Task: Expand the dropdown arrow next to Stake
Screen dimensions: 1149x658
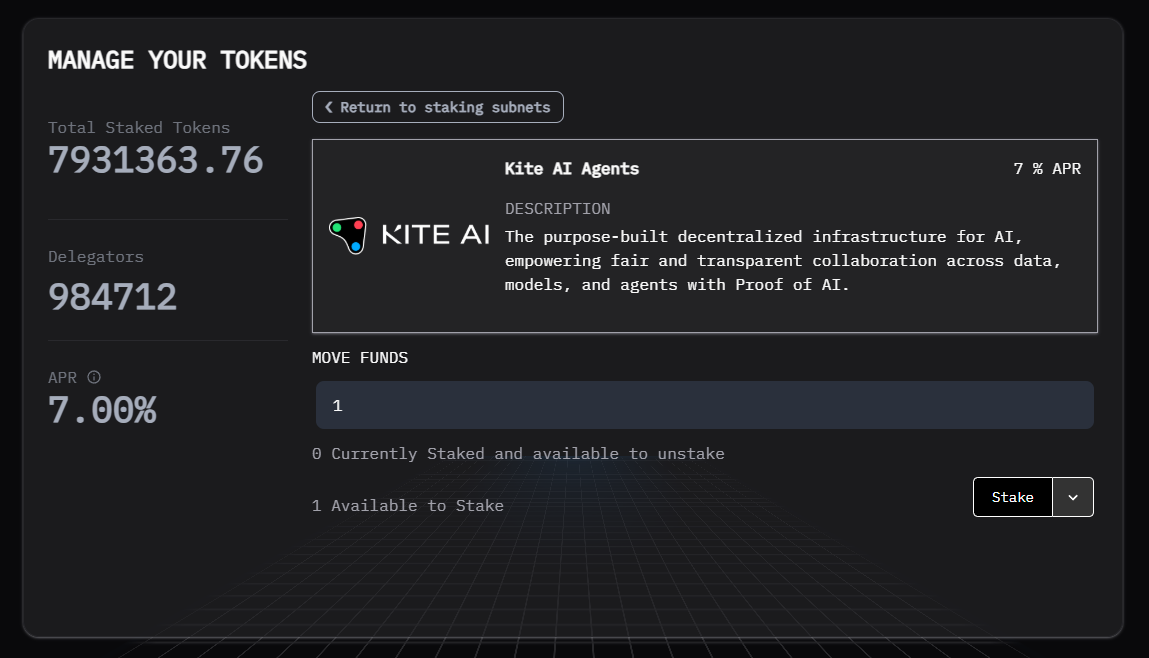Action: click(x=1073, y=497)
